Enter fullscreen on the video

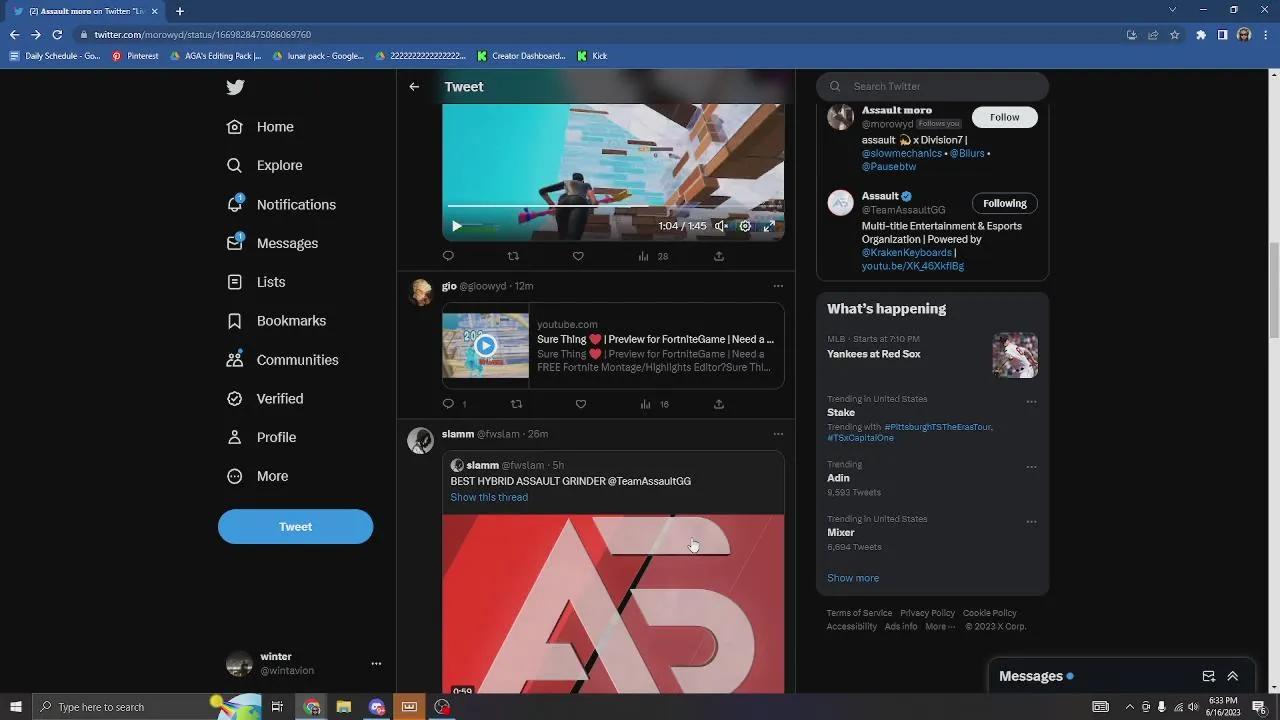[x=769, y=226]
